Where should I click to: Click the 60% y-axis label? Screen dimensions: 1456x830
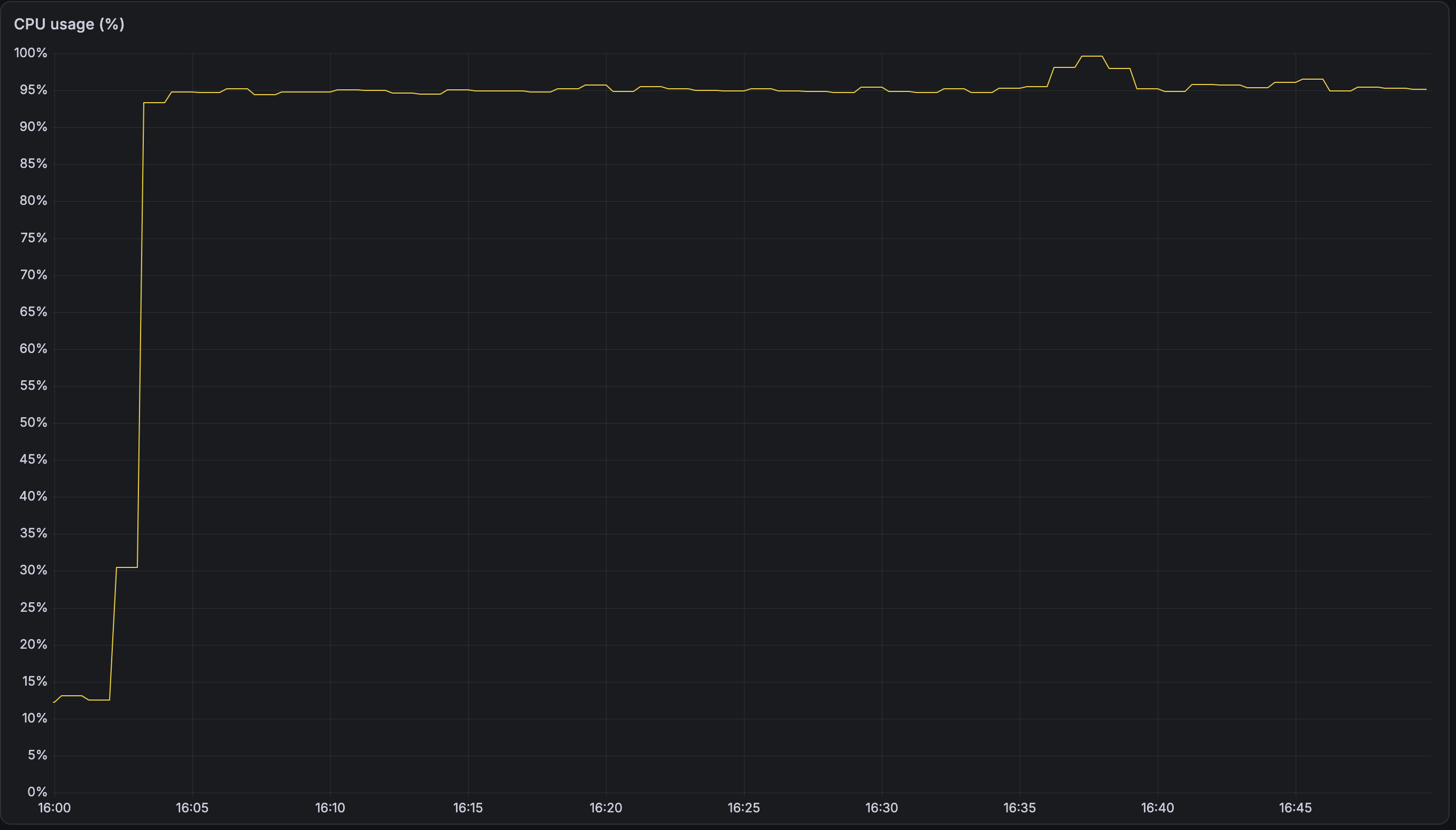click(34, 348)
